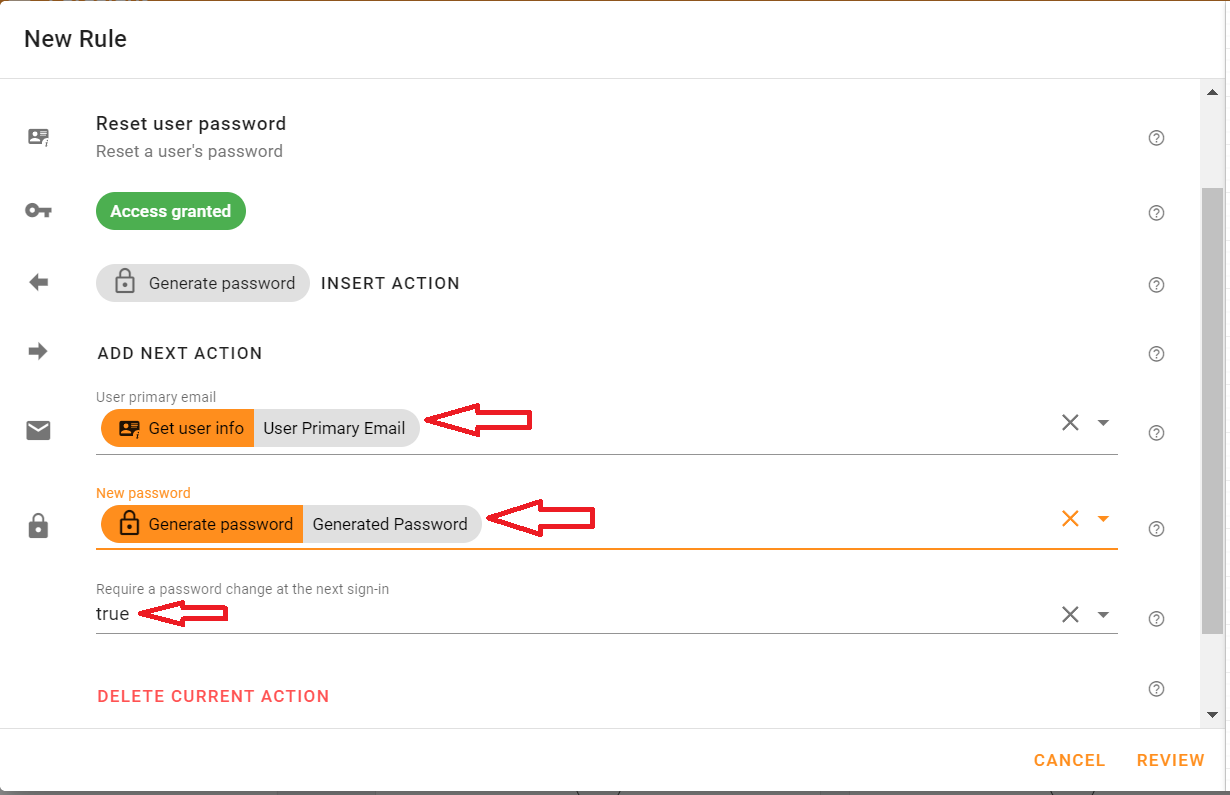
Task: Click the lock icon beside the New password field
Action: [38, 525]
